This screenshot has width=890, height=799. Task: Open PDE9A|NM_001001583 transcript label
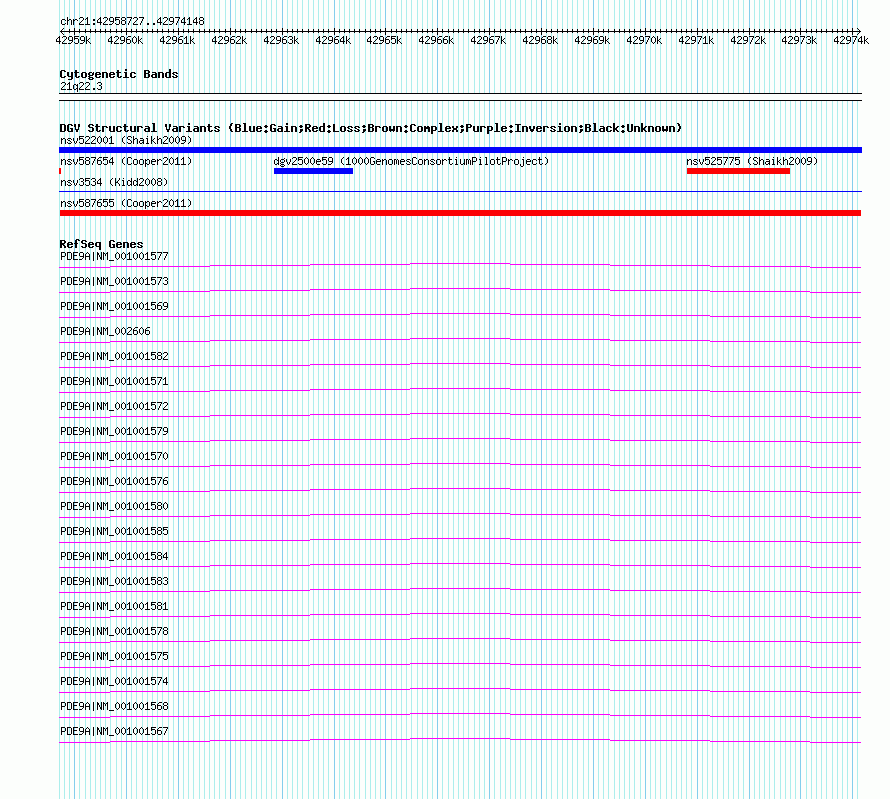[x=114, y=581]
